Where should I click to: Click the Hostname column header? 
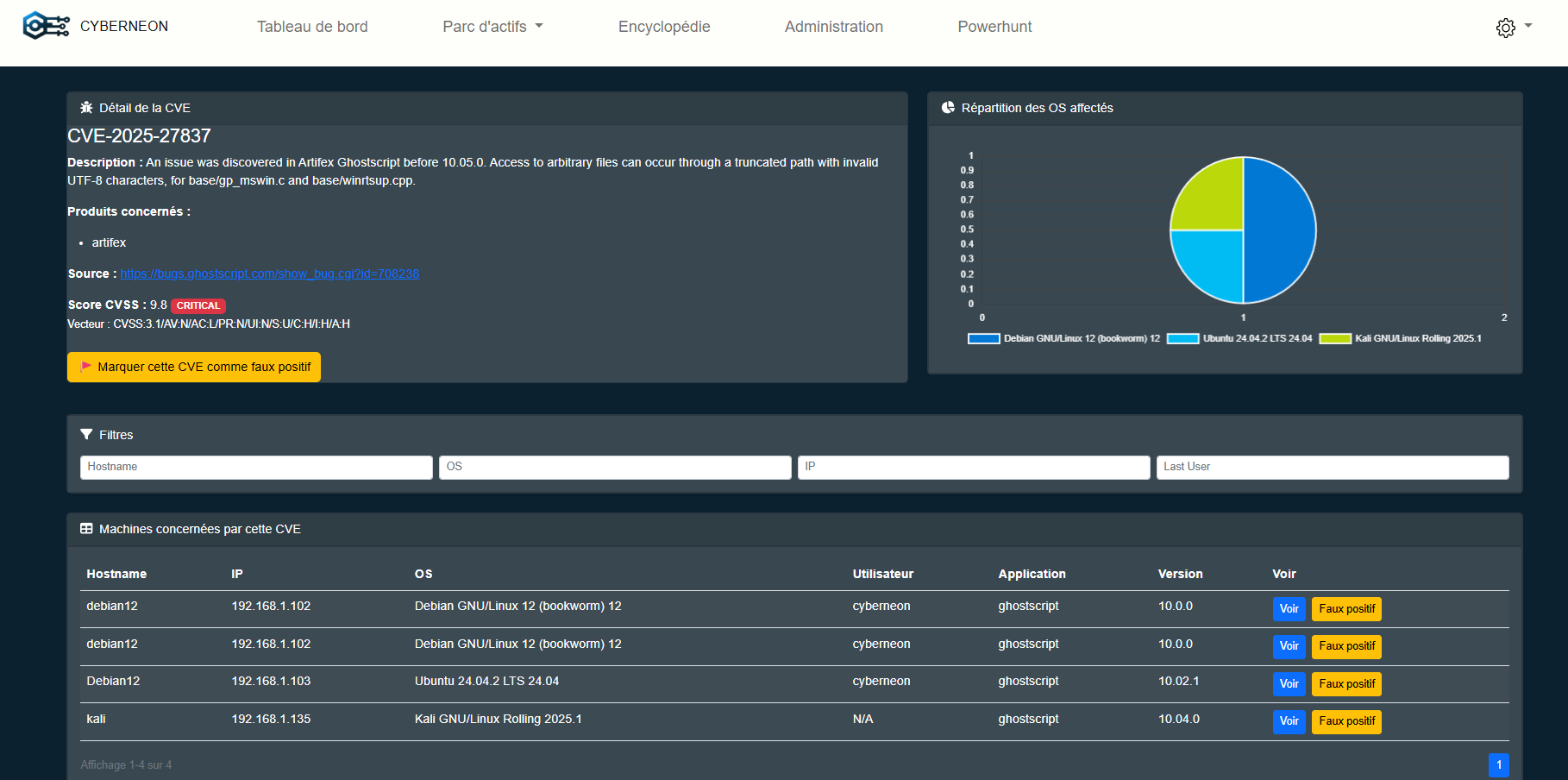tap(116, 574)
